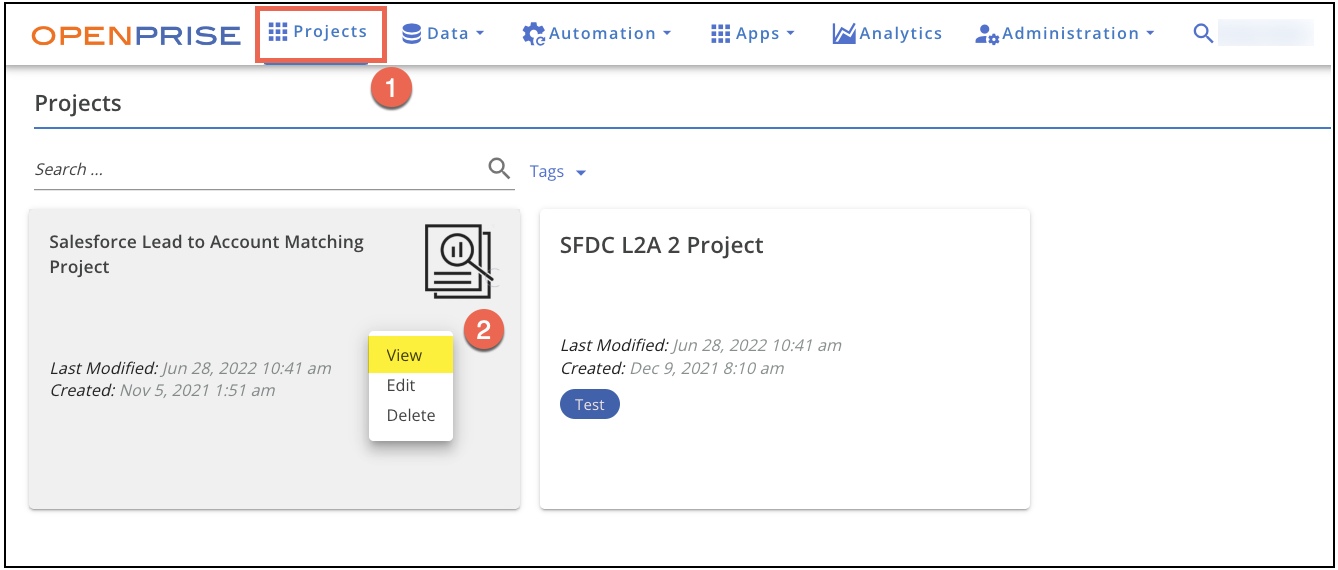
Task: Click the Projects page heading
Action: point(78,103)
